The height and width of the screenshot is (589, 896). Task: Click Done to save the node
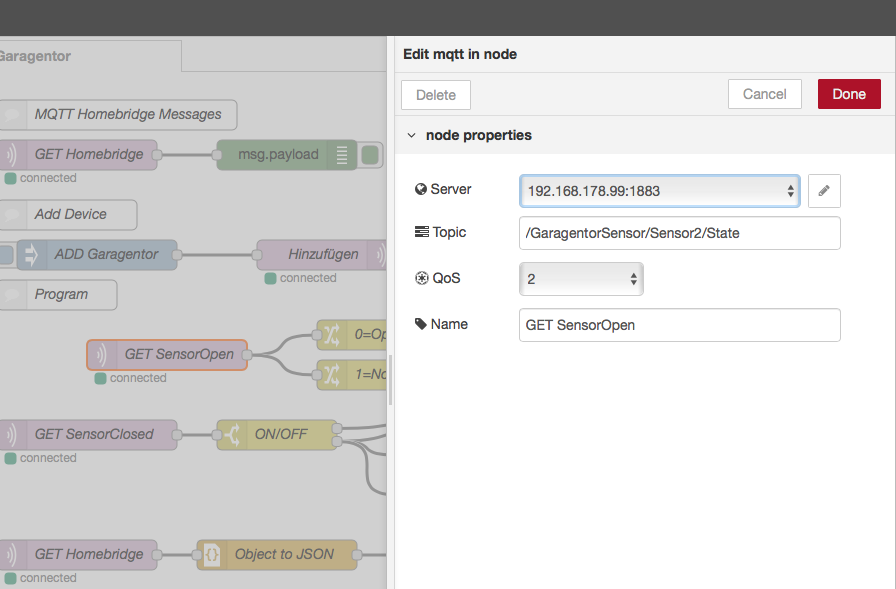(x=848, y=94)
